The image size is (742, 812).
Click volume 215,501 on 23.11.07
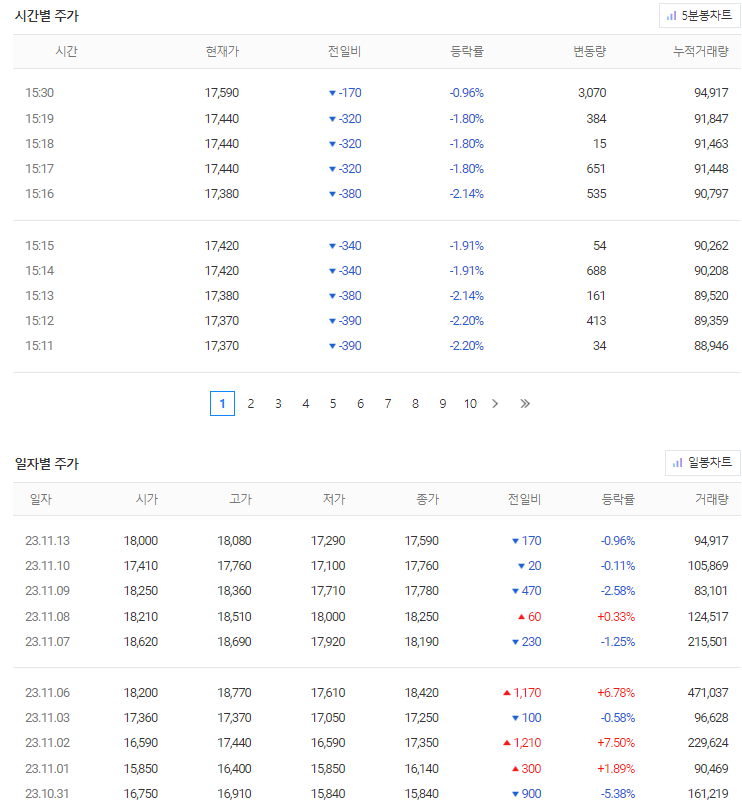tap(708, 642)
